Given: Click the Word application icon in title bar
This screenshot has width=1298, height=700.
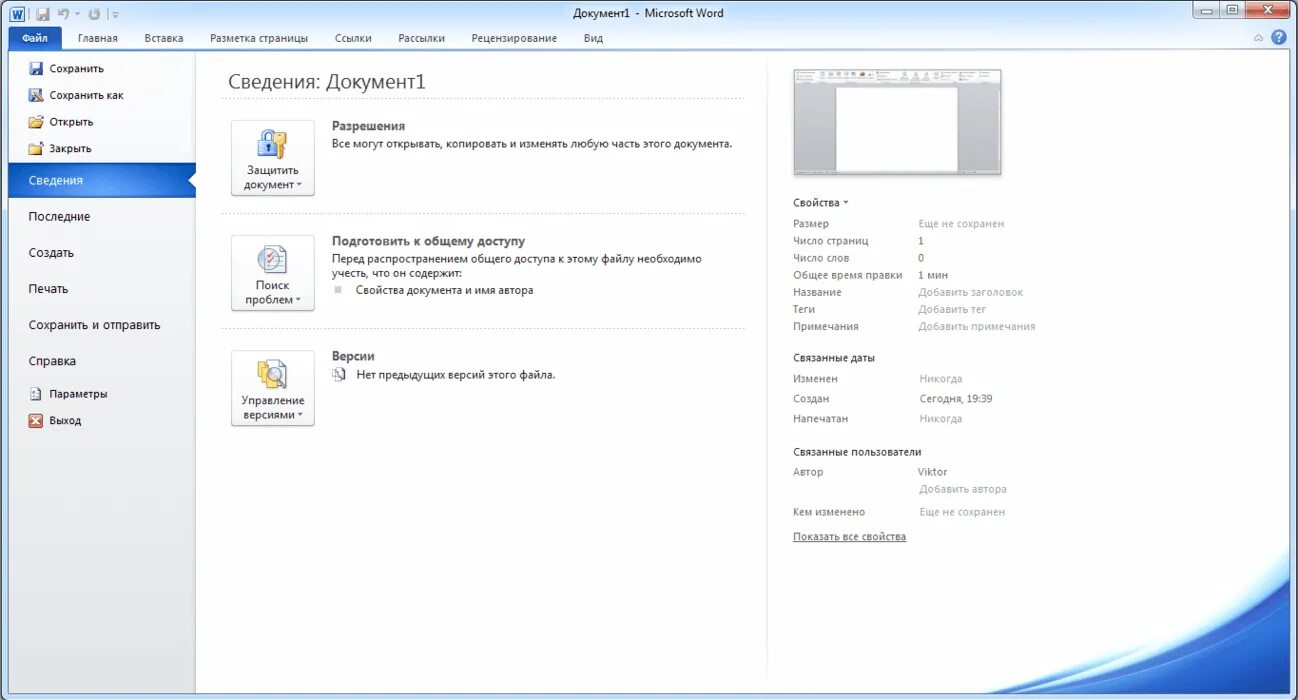Looking at the screenshot, I should tap(18, 14).
